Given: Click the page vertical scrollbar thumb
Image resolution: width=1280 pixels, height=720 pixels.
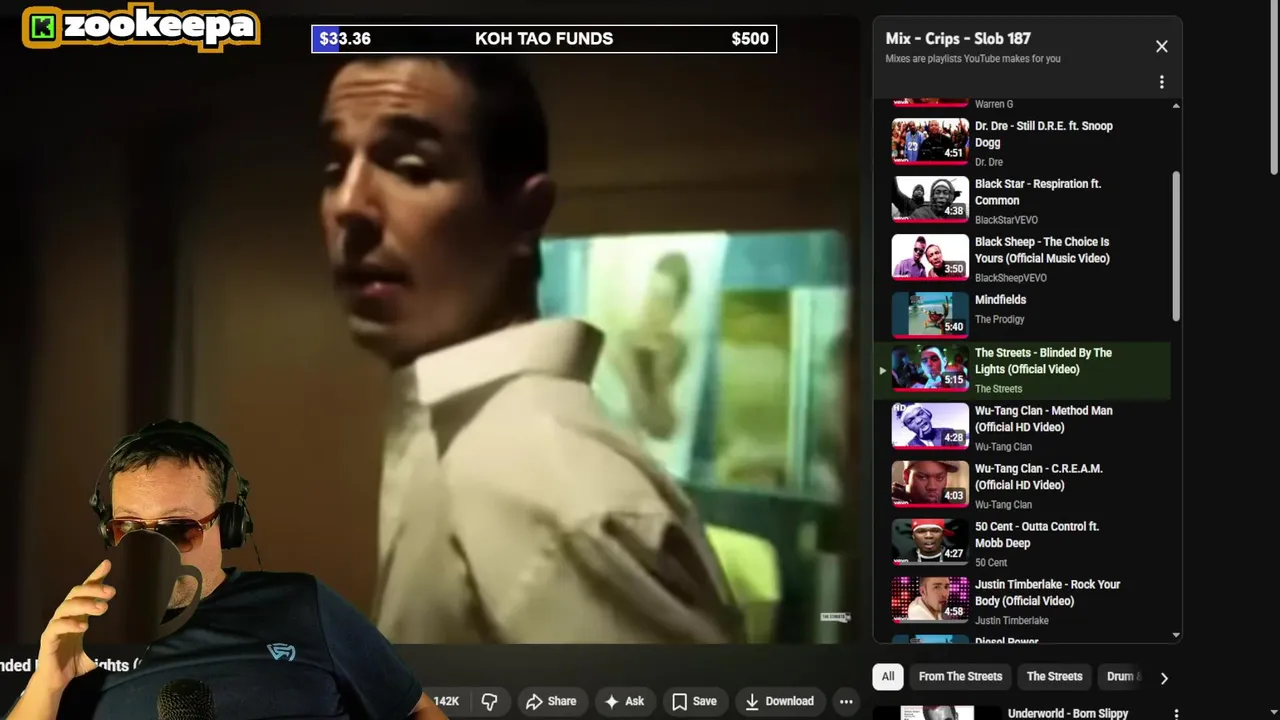Looking at the screenshot, I should (x=1273, y=90).
